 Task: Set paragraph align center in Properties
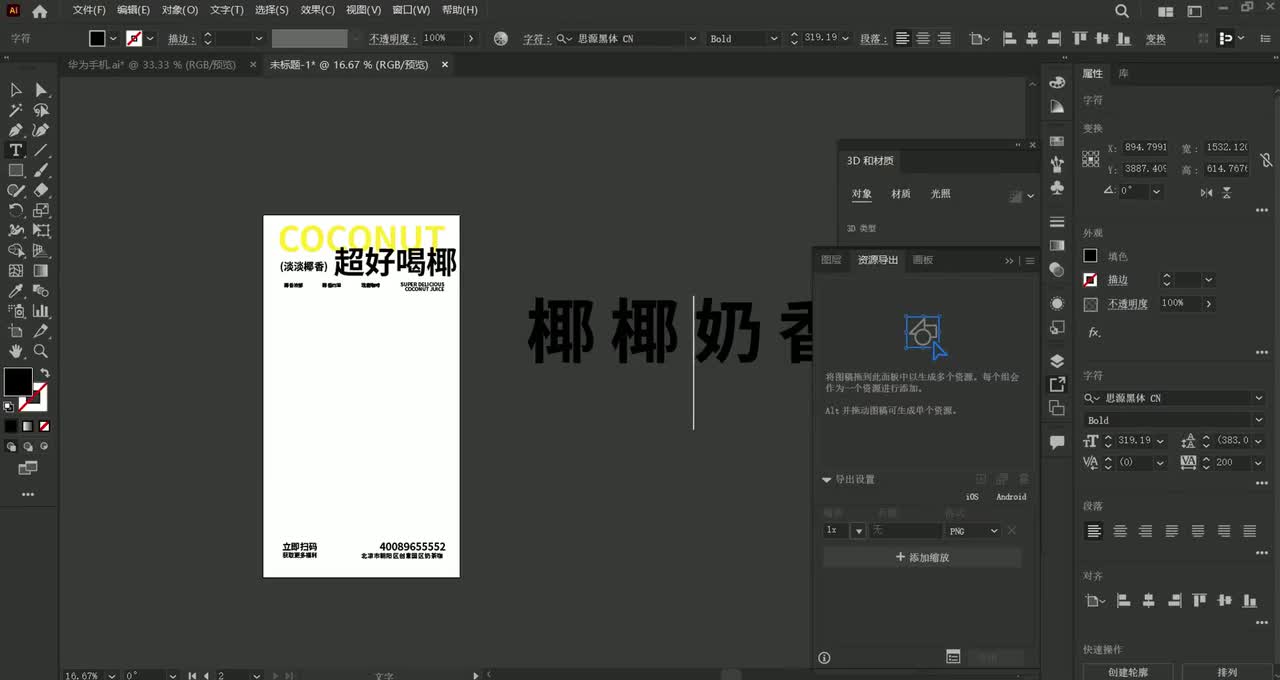pos(1120,531)
